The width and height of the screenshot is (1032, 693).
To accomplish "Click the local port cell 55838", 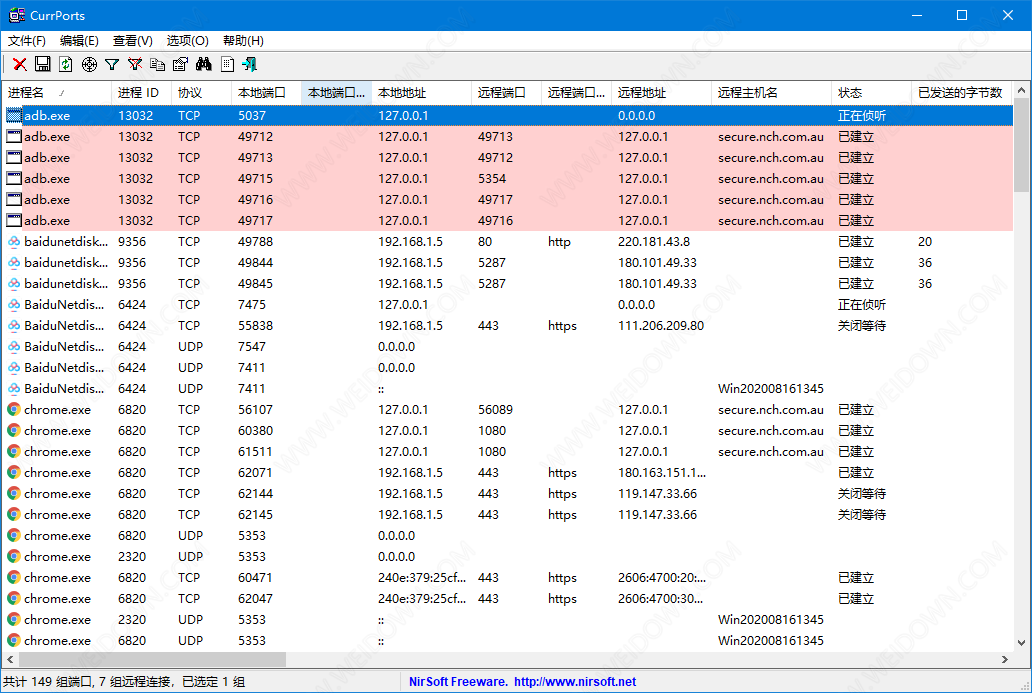I will pyautogui.click(x=255, y=326).
